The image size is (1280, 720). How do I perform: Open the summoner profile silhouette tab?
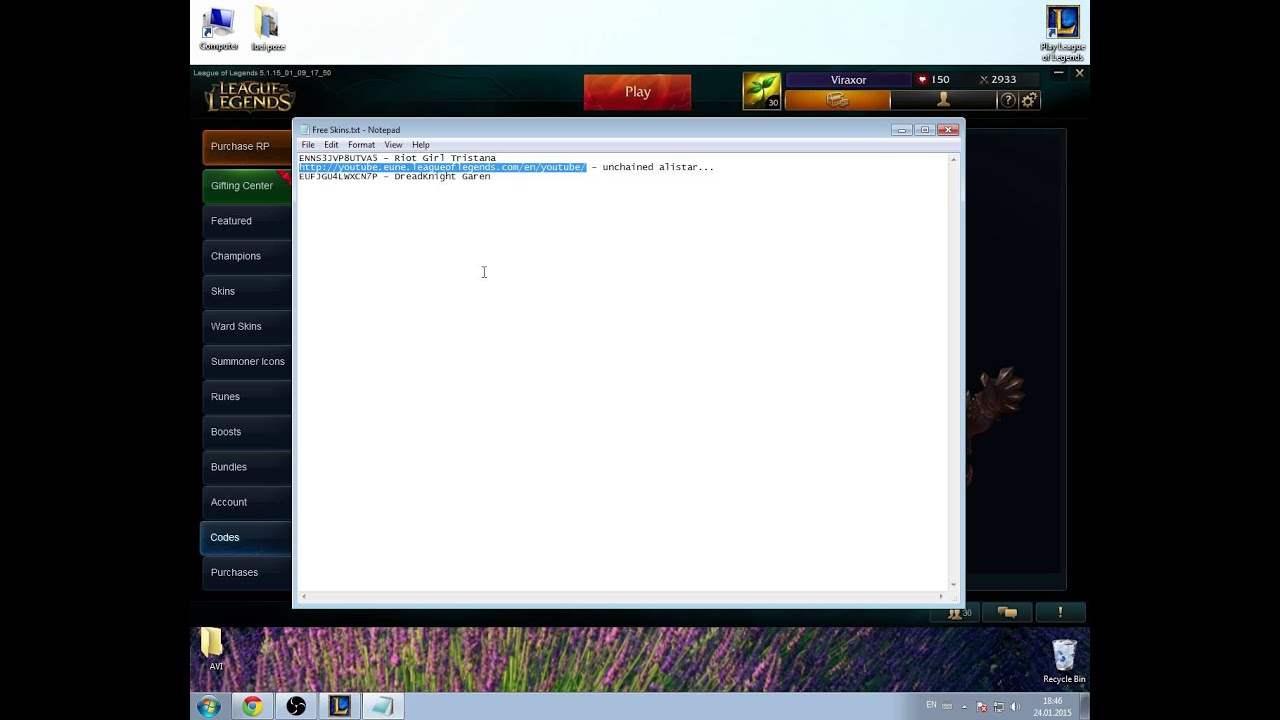click(x=943, y=100)
